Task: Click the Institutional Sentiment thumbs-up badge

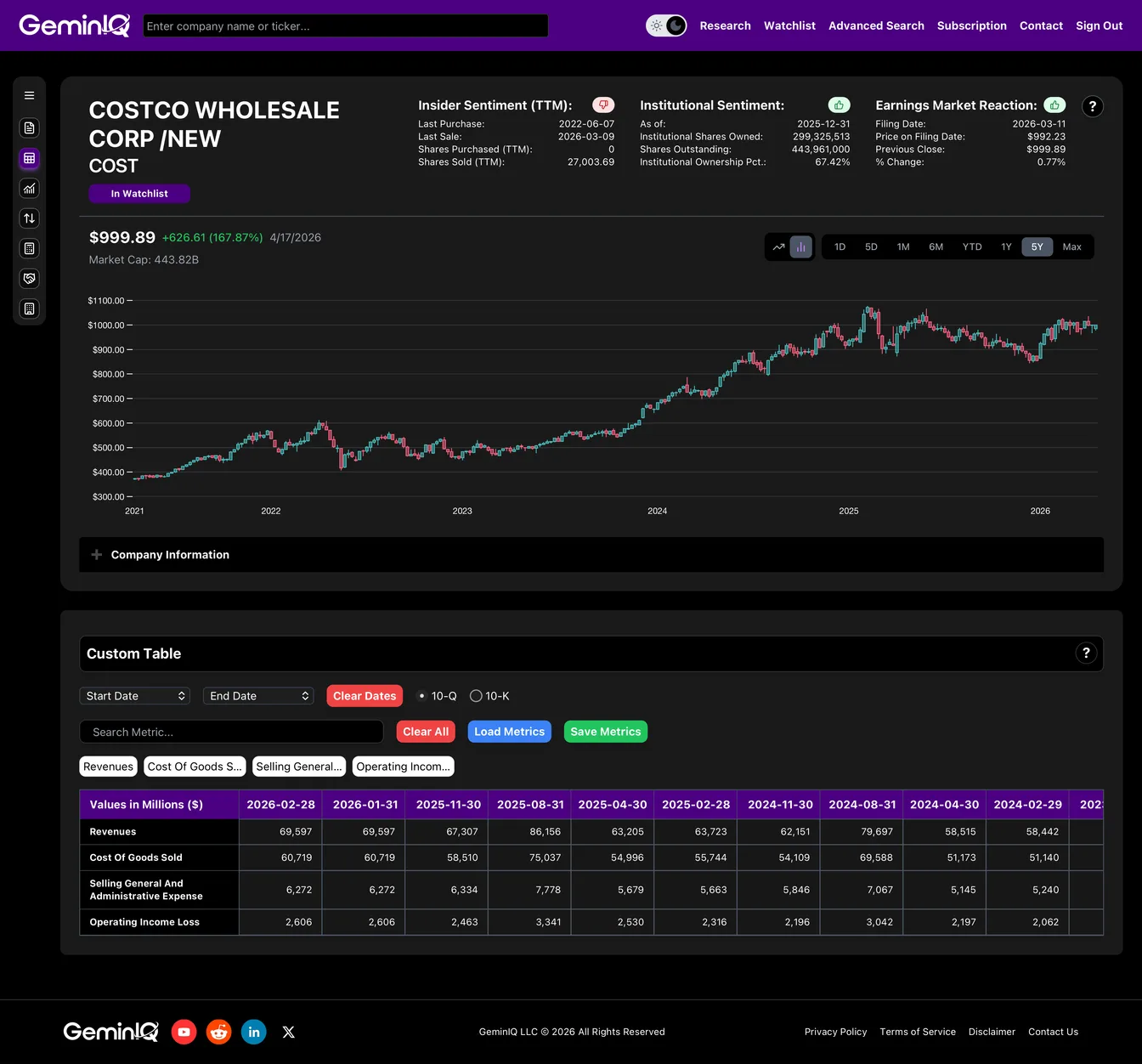Action: [x=839, y=105]
